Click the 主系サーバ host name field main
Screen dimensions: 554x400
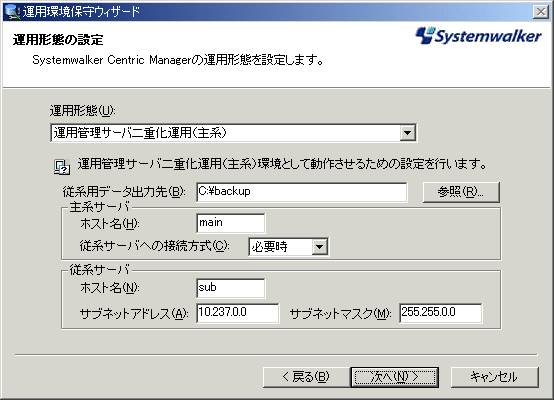click(230, 223)
